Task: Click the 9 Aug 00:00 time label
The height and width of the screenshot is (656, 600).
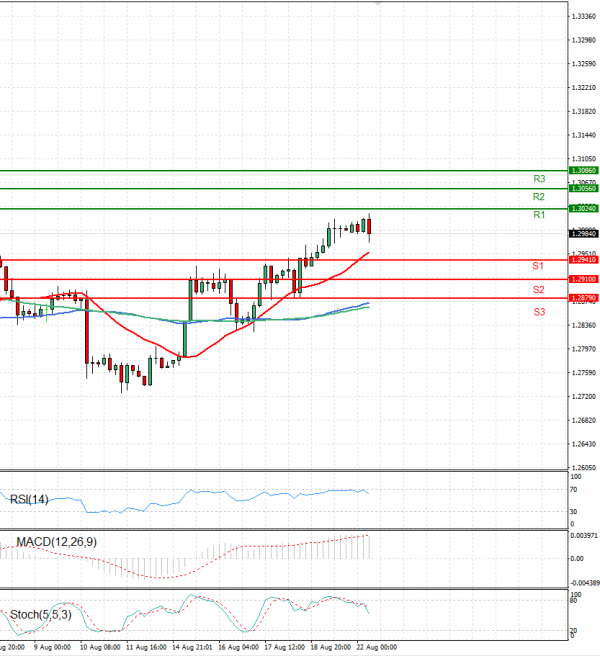Action: click(x=52, y=647)
